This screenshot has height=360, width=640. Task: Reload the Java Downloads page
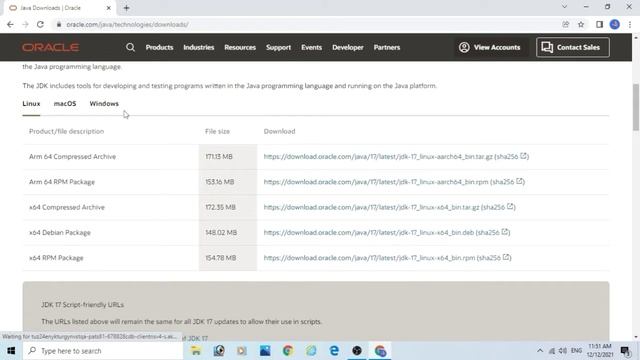(40, 24)
